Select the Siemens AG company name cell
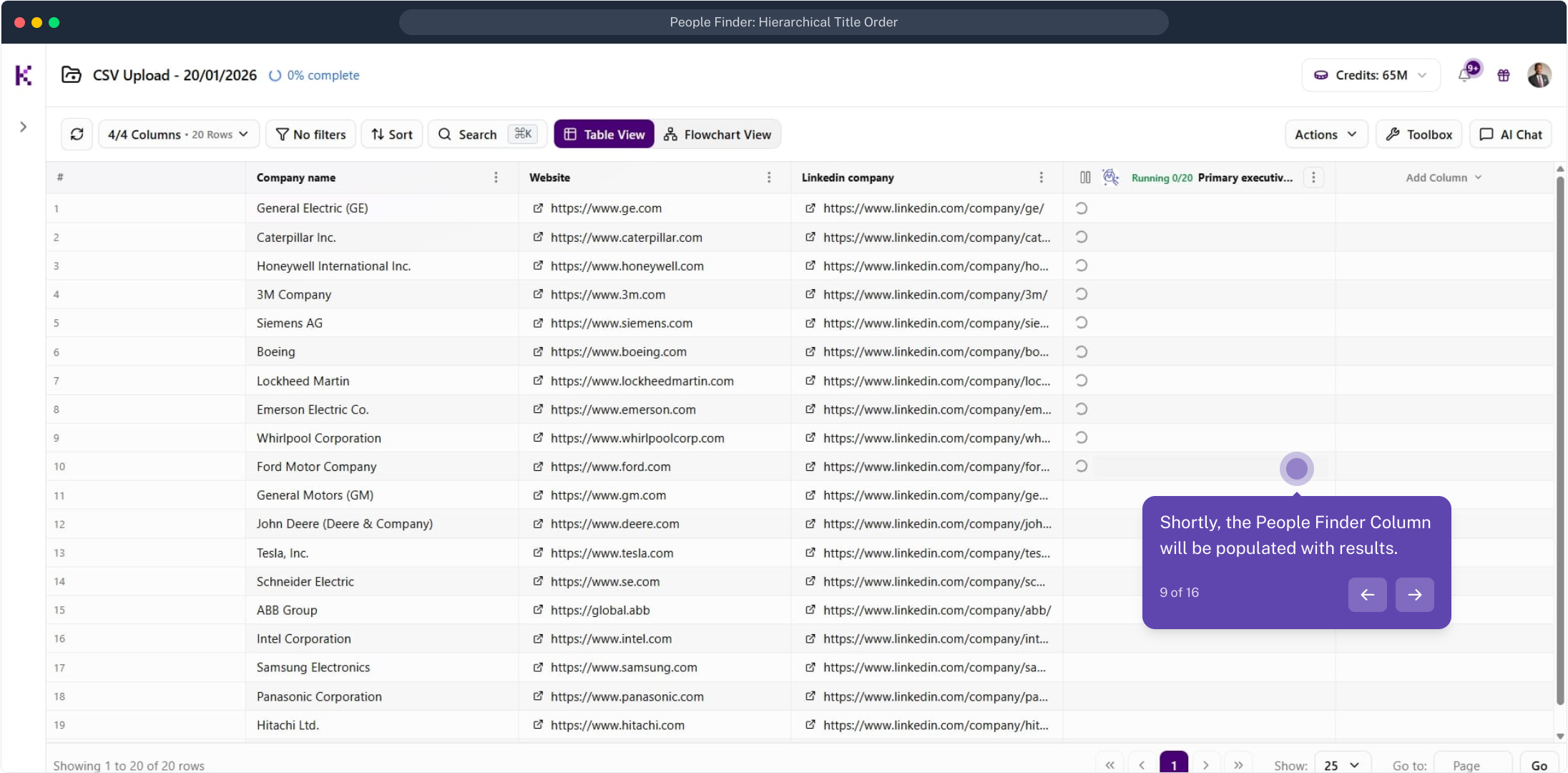The width and height of the screenshot is (1568, 773). coord(382,323)
